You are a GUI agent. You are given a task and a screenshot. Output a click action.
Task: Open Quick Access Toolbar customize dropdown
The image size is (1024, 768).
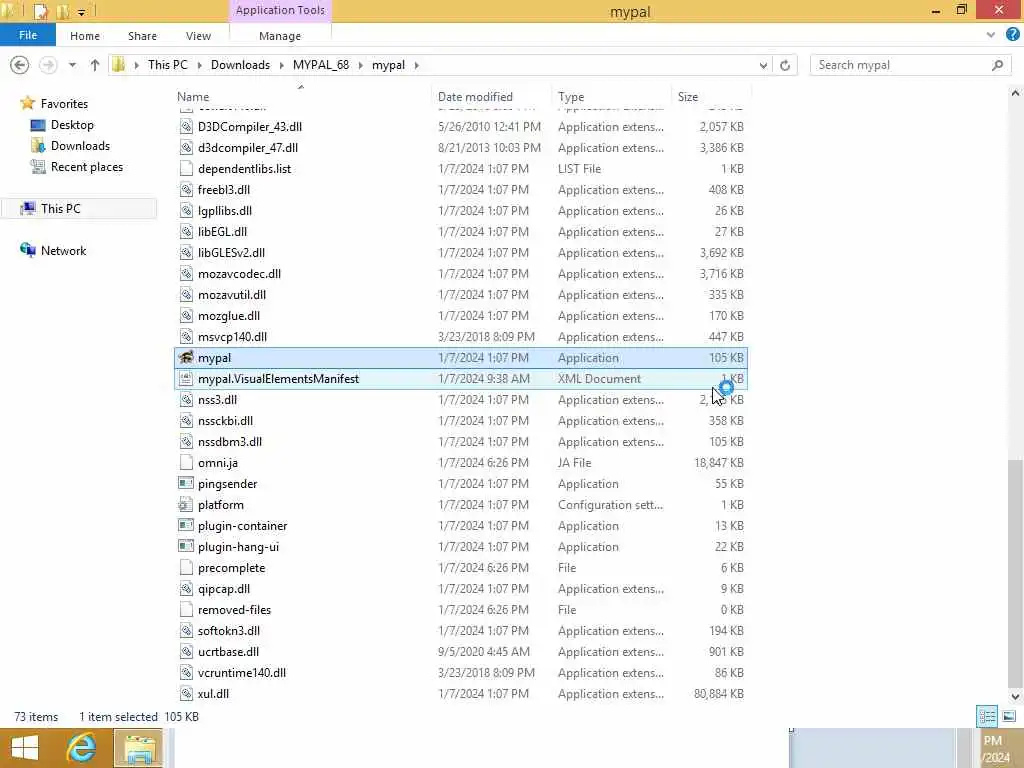tap(82, 12)
